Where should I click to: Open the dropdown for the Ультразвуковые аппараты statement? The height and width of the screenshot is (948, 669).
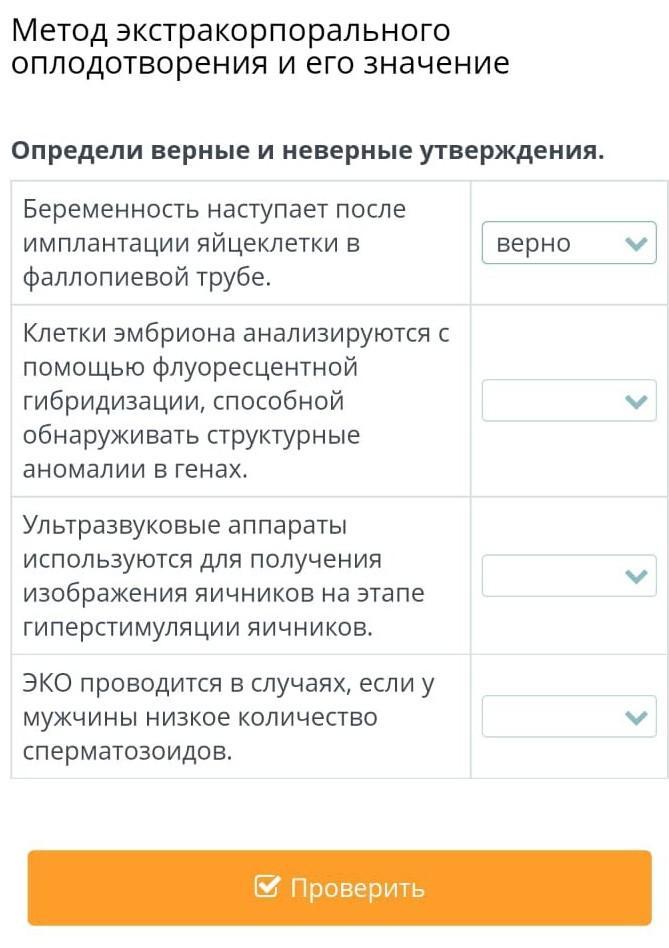point(567,576)
